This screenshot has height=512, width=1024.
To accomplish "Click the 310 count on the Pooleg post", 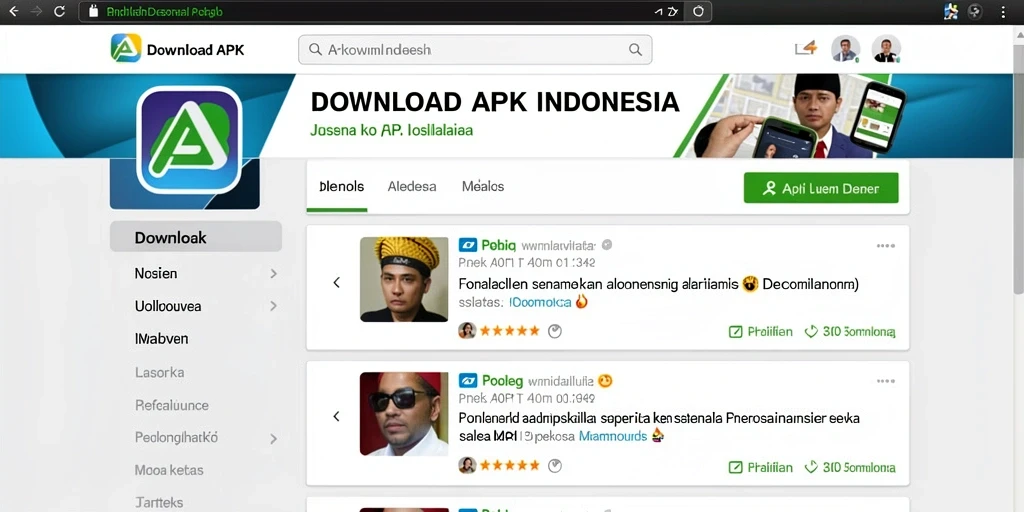I will point(850,467).
